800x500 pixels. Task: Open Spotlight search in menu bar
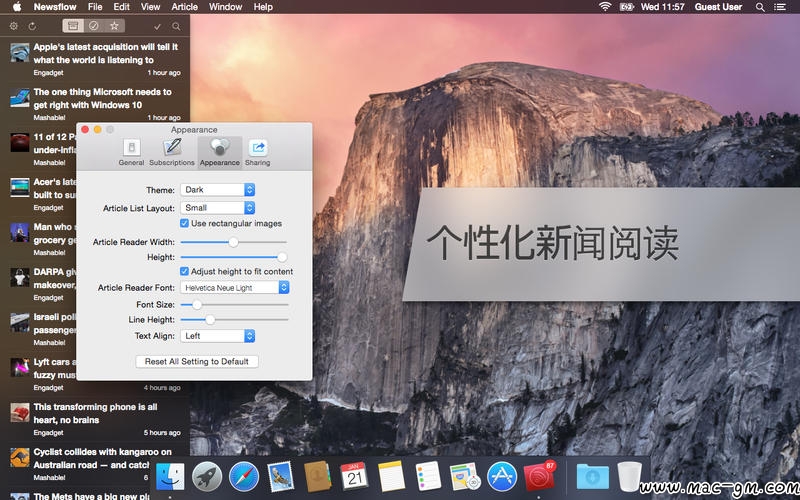[760, 7]
